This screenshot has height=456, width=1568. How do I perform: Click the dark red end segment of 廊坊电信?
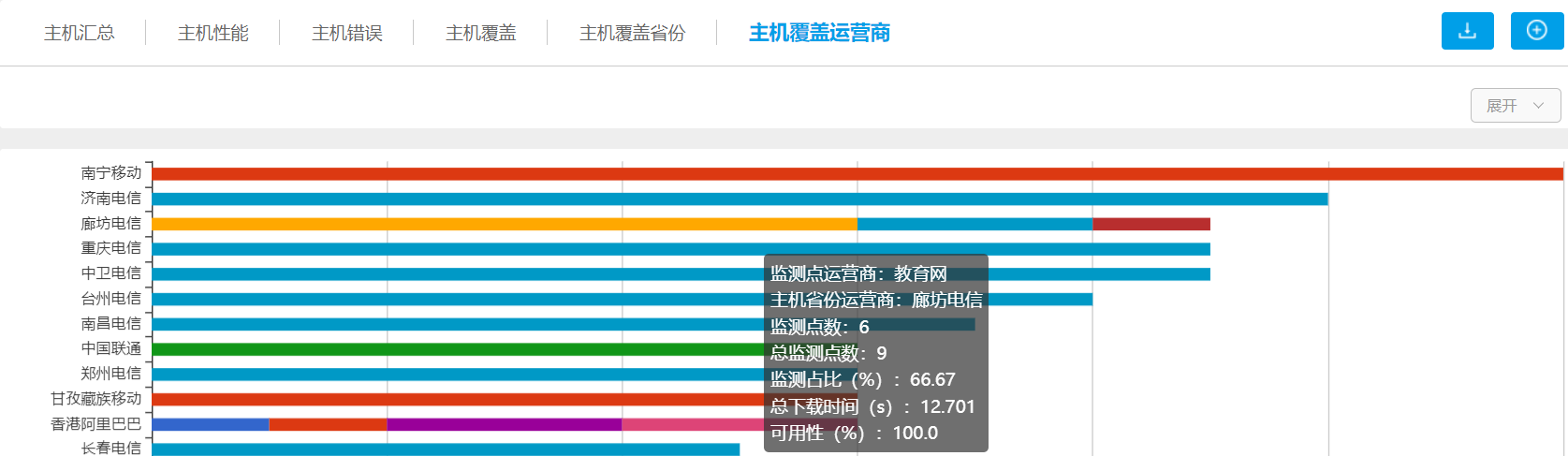click(x=1150, y=225)
